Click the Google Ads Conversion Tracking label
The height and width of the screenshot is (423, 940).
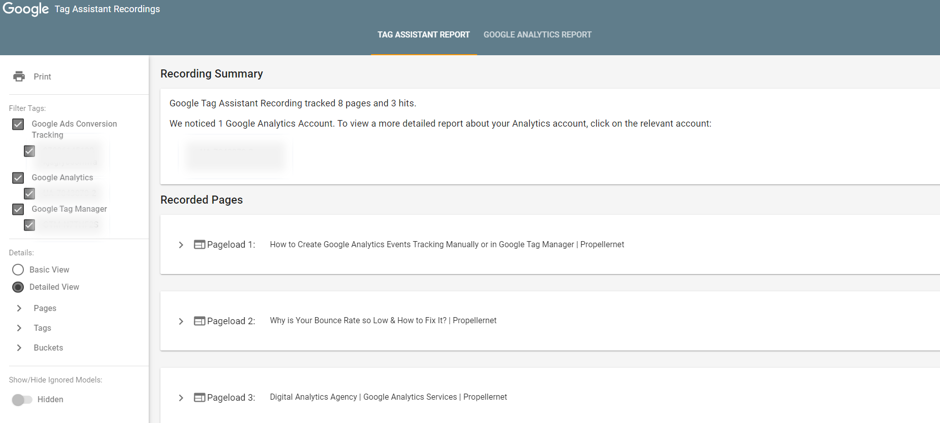click(74, 129)
